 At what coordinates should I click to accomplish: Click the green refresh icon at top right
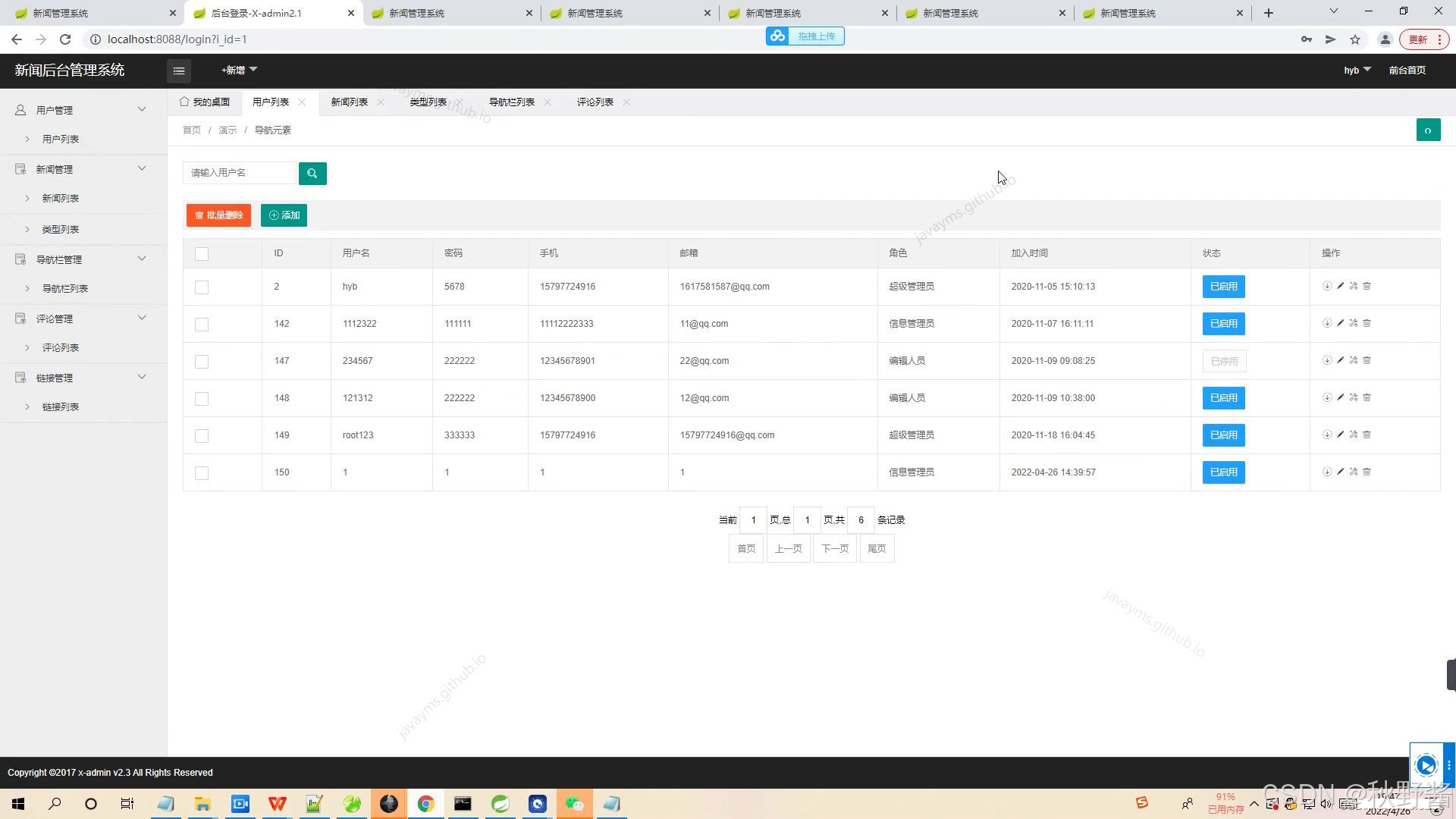point(1428,130)
